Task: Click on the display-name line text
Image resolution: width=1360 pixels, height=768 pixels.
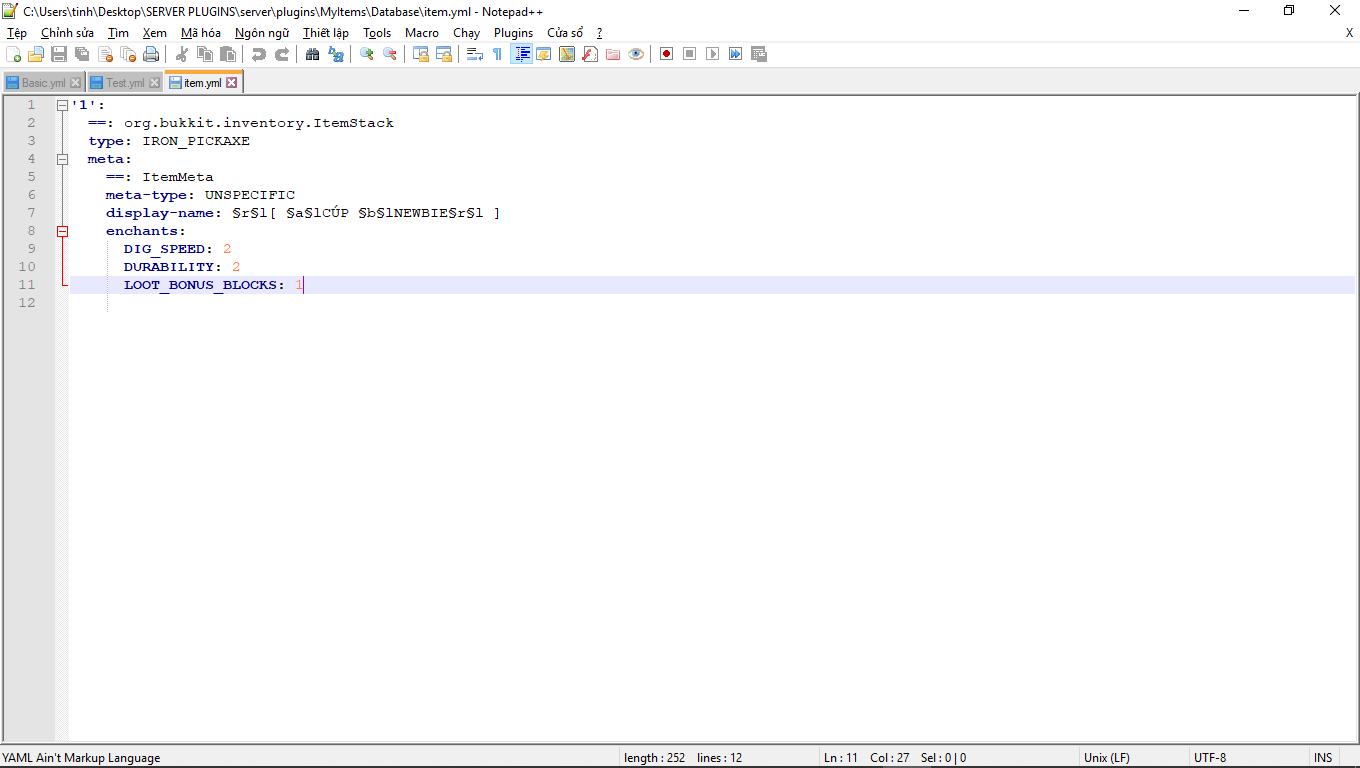Action: pos(300,213)
